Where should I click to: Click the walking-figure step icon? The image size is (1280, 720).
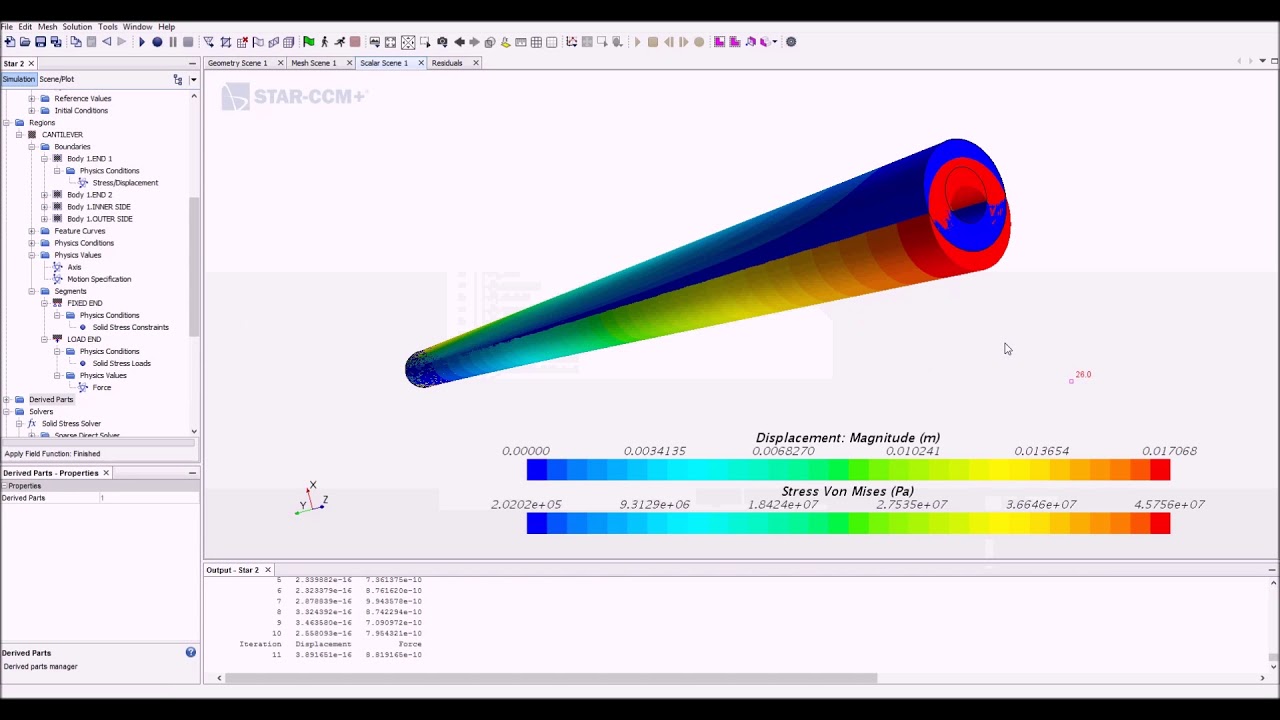(324, 42)
